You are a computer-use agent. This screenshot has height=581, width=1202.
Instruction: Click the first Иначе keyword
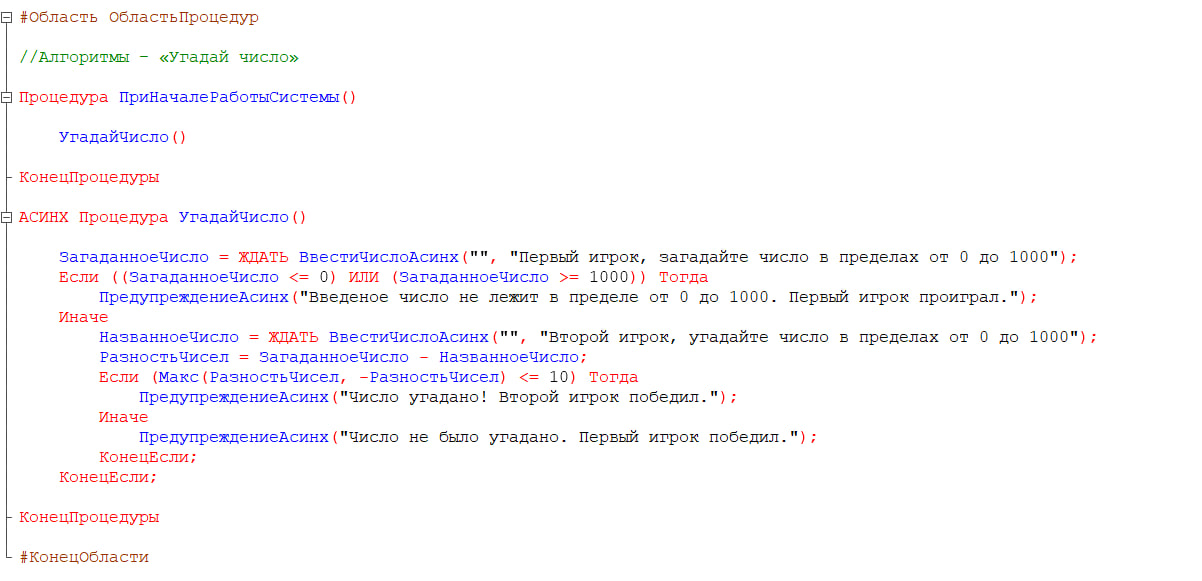pyautogui.click(x=84, y=318)
